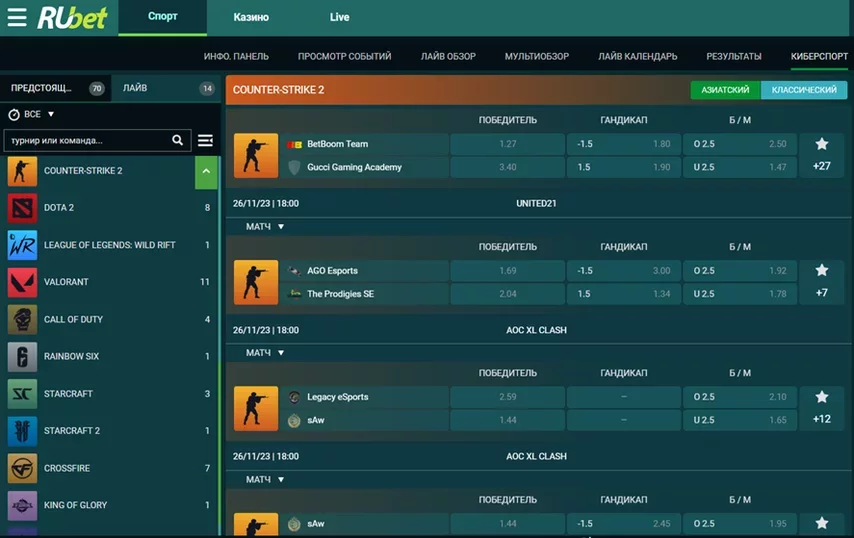Pick BetBoom over 2.5 at 2.50
This screenshot has height=538, width=854.
pyautogui.click(x=740, y=144)
